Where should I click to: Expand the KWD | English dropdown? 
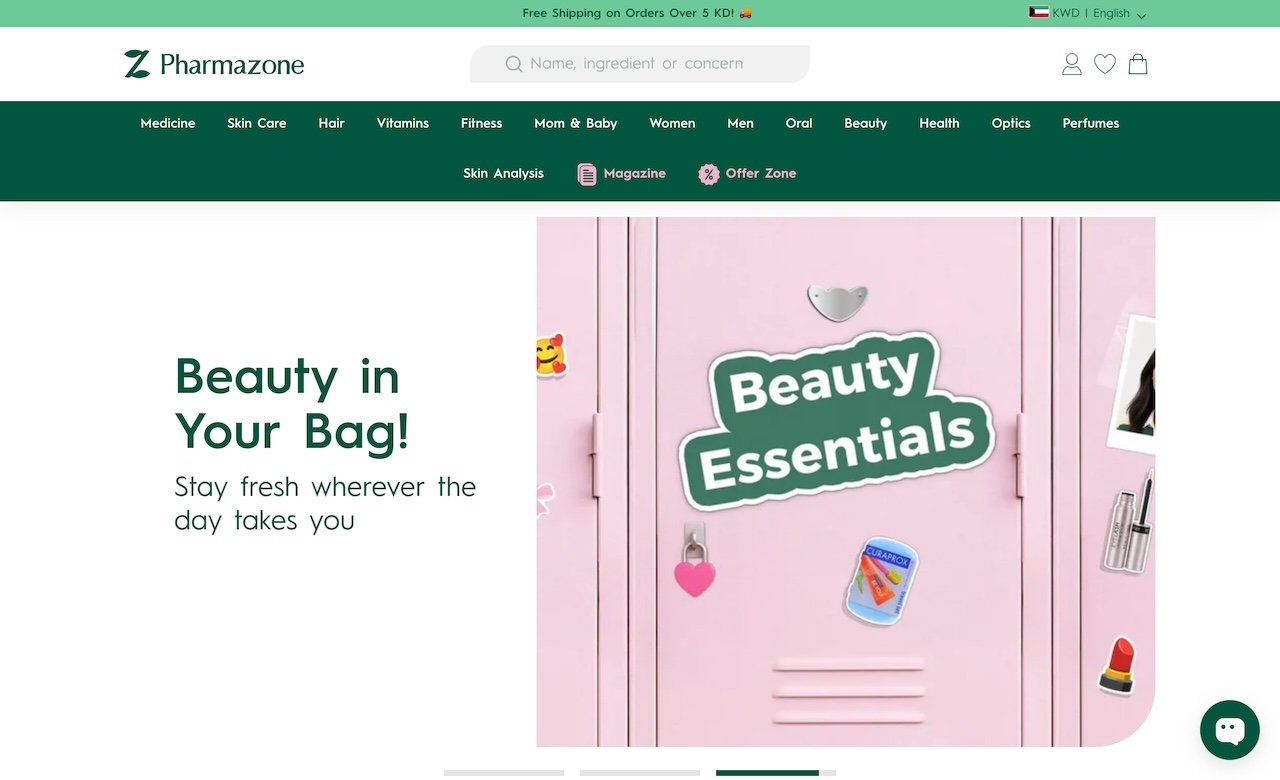pyautogui.click(x=1141, y=15)
